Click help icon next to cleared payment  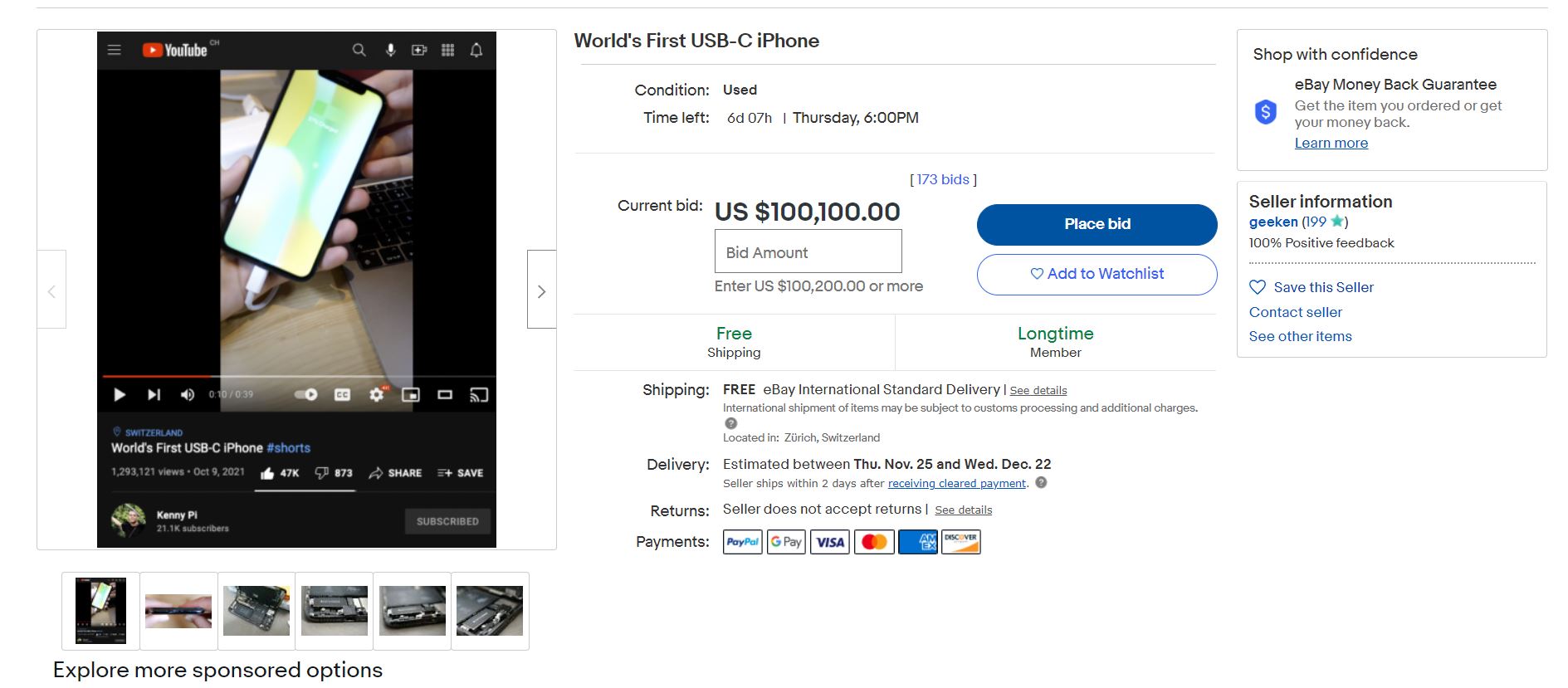click(x=1041, y=482)
